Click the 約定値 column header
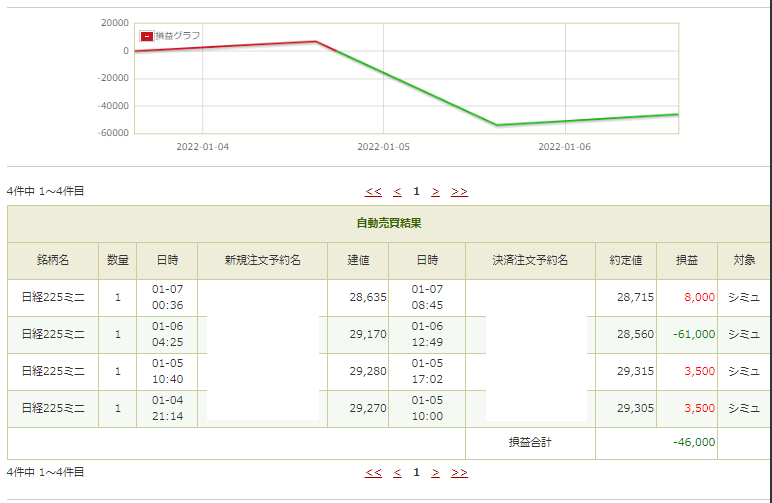 626,260
